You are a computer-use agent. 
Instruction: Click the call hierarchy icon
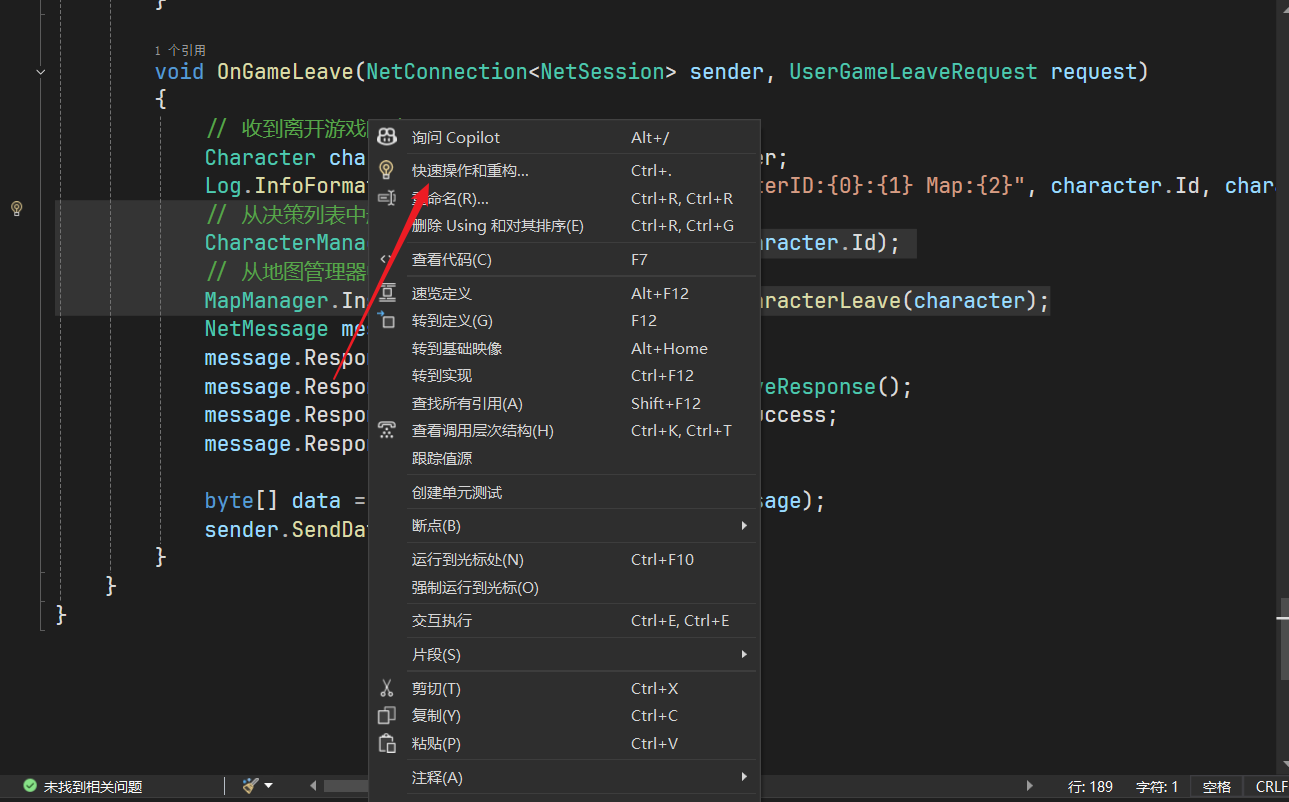click(387, 431)
